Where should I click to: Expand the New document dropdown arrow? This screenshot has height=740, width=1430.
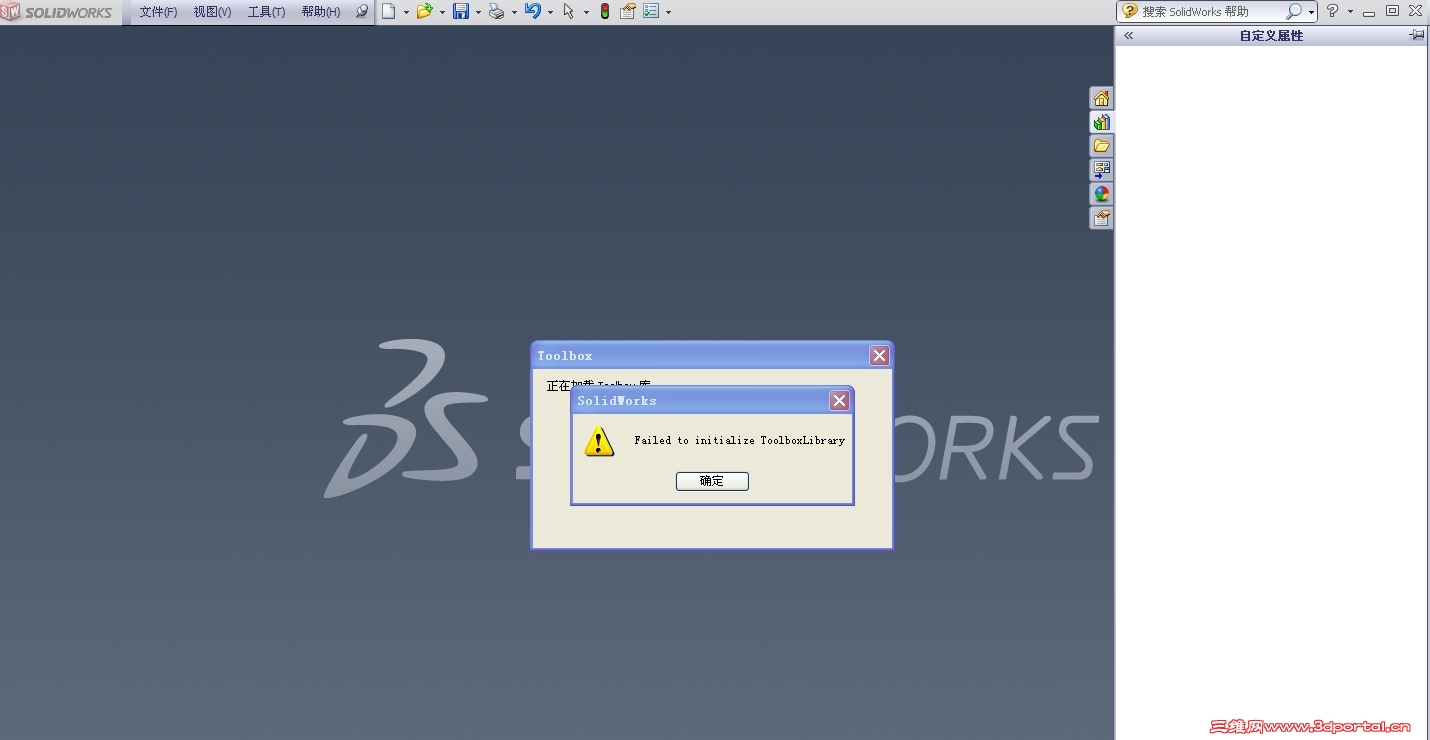406,13
